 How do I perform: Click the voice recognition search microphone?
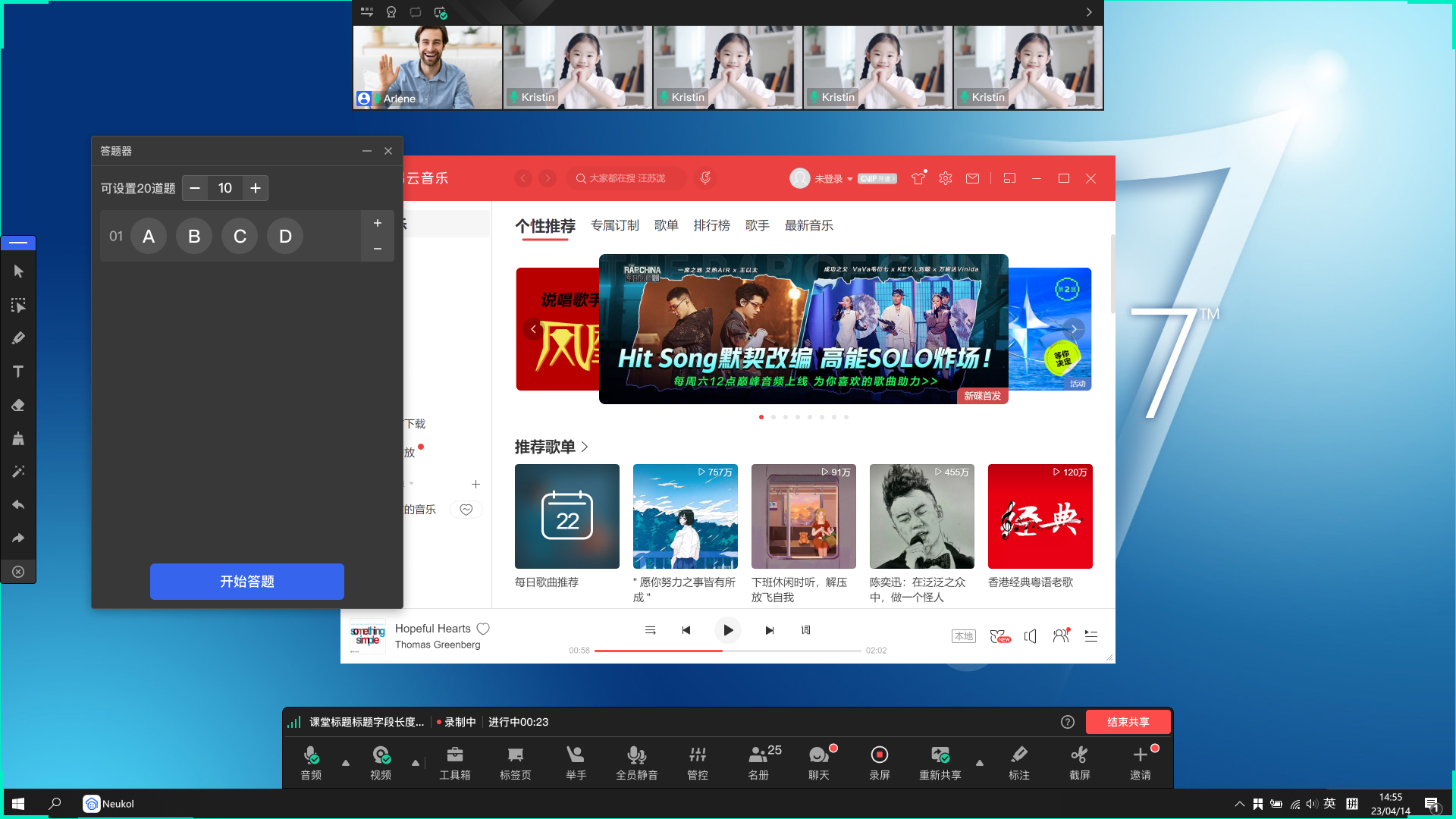(x=705, y=177)
